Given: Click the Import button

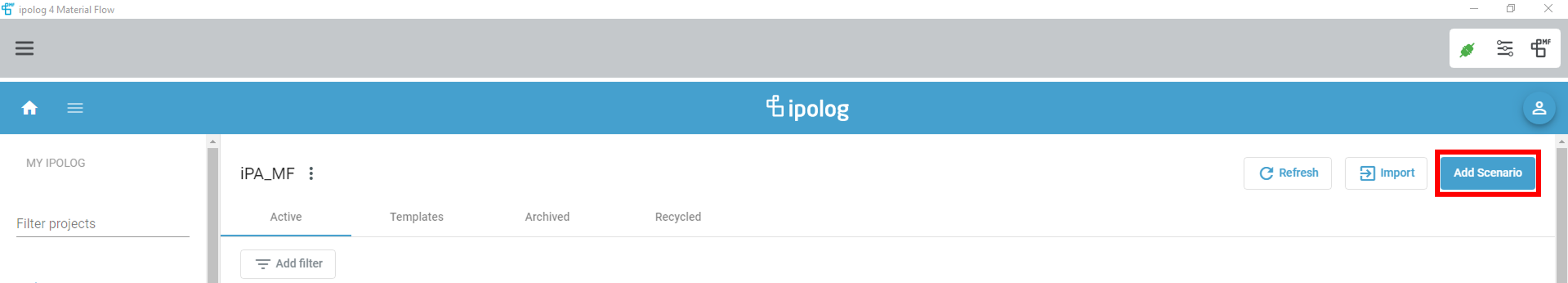Looking at the screenshot, I should click(x=1386, y=173).
